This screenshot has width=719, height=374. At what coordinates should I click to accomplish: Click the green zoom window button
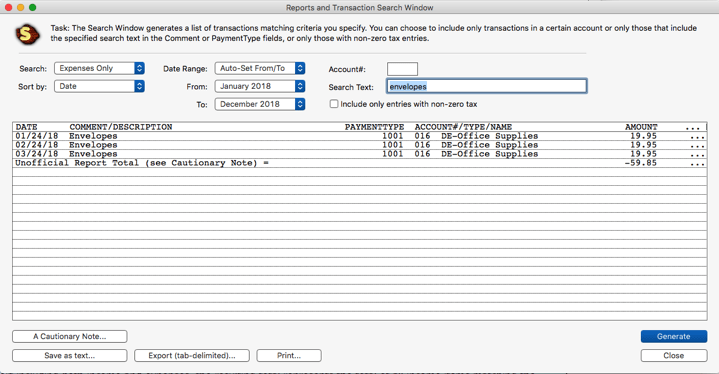(x=33, y=7)
